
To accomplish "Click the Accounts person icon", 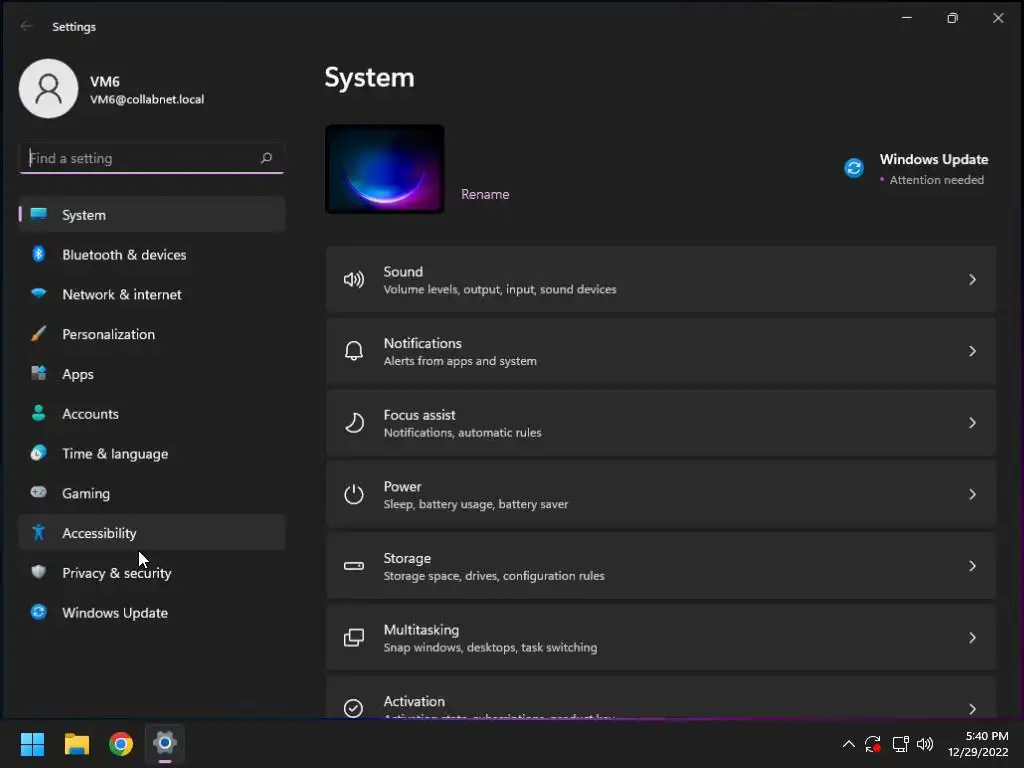I will [39, 413].
